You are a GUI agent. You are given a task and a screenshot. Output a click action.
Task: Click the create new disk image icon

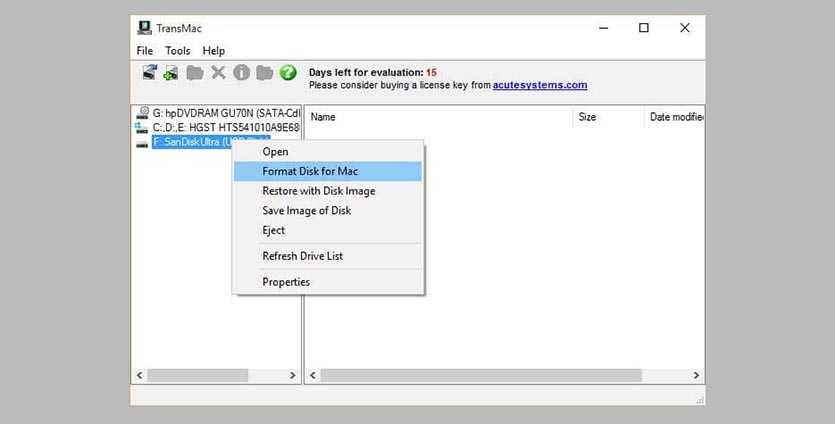(x=171, y=73)
